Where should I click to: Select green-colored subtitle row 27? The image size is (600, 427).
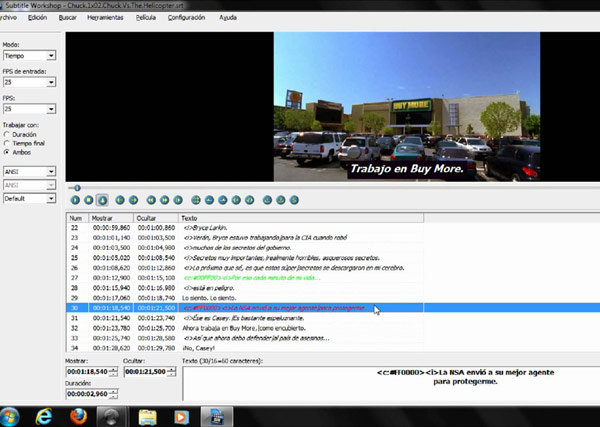(245, 278)
